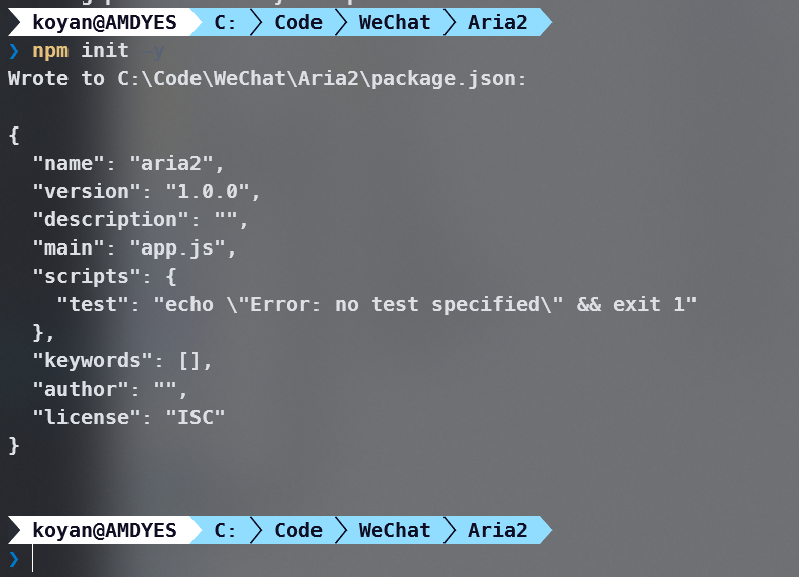The width and height of the screenshot is (799, 577).
Task: Click the npm command word
Action: pyautogui.click(x=50, y=51)
